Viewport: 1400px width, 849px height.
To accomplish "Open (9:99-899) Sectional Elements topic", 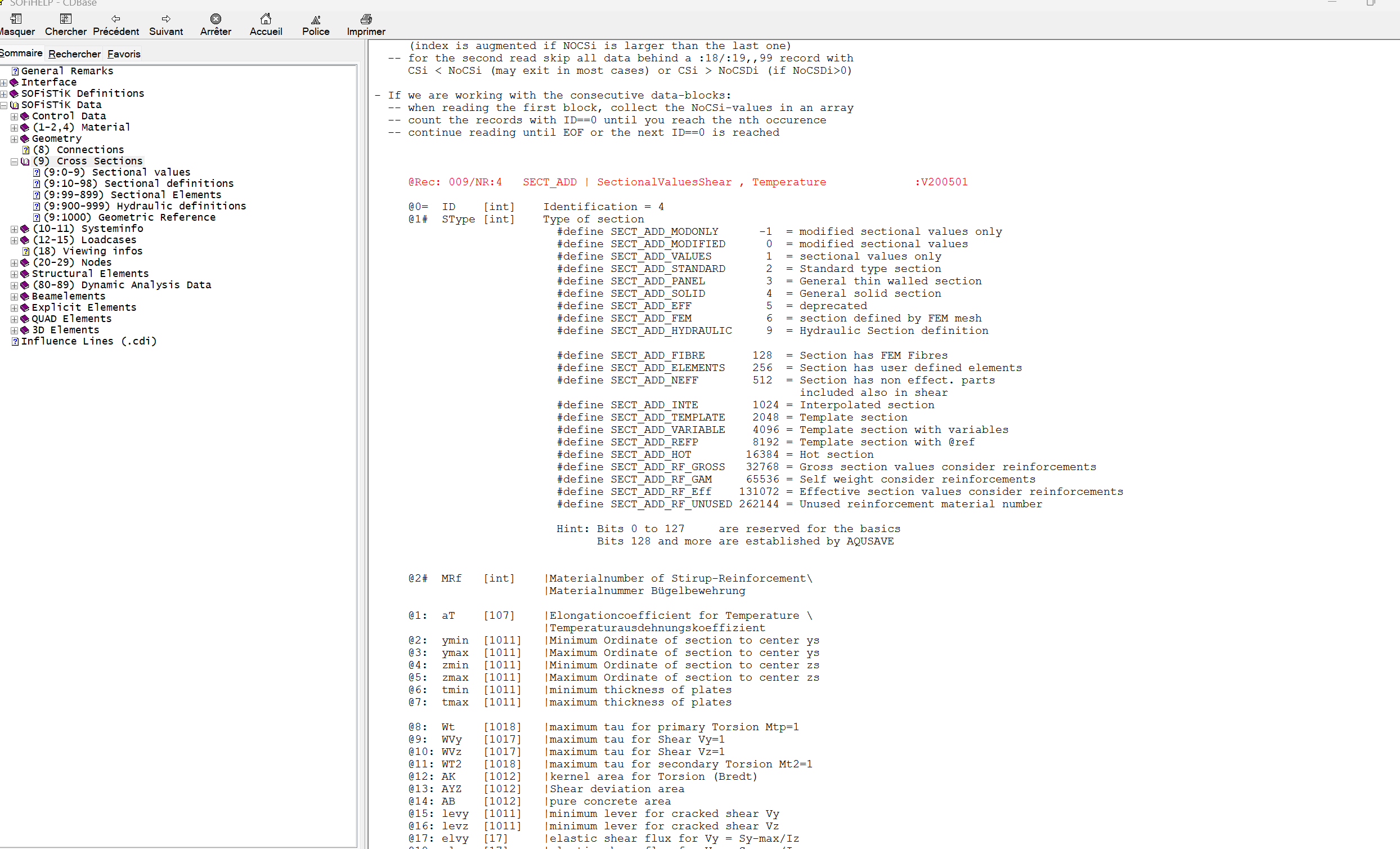I will coord(132,195).
